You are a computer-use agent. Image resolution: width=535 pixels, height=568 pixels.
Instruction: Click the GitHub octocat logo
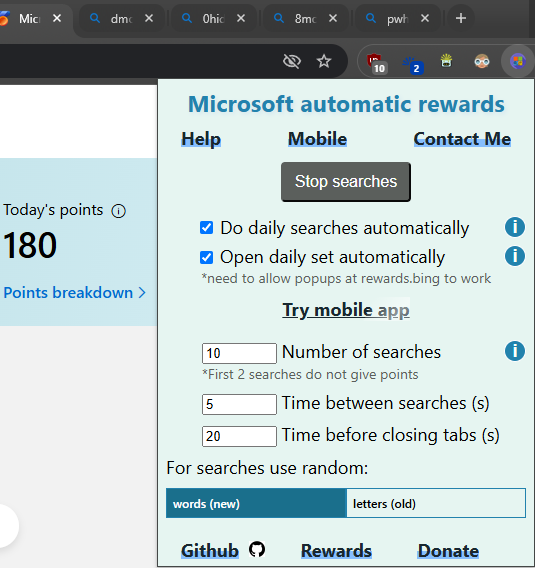(257, 550)
